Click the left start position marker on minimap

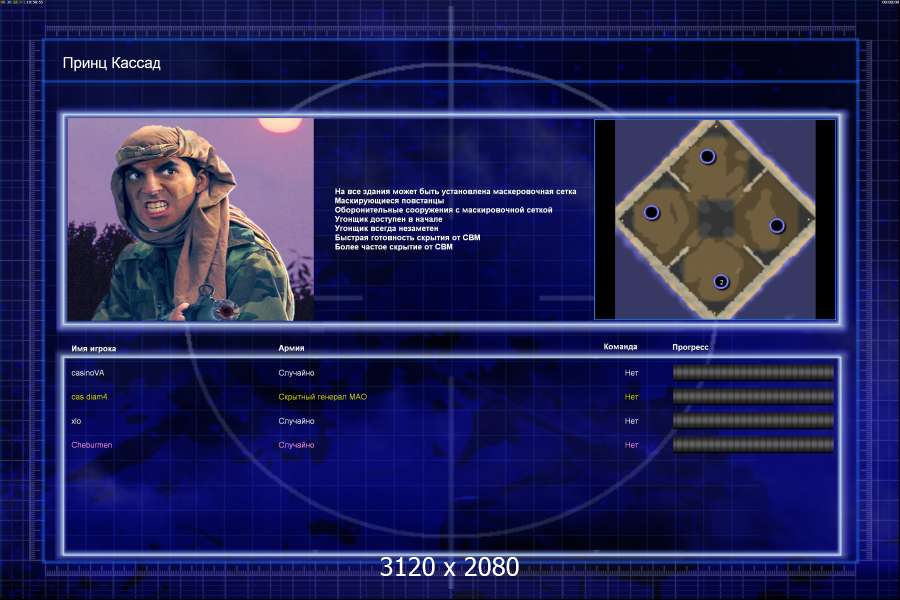651,213
